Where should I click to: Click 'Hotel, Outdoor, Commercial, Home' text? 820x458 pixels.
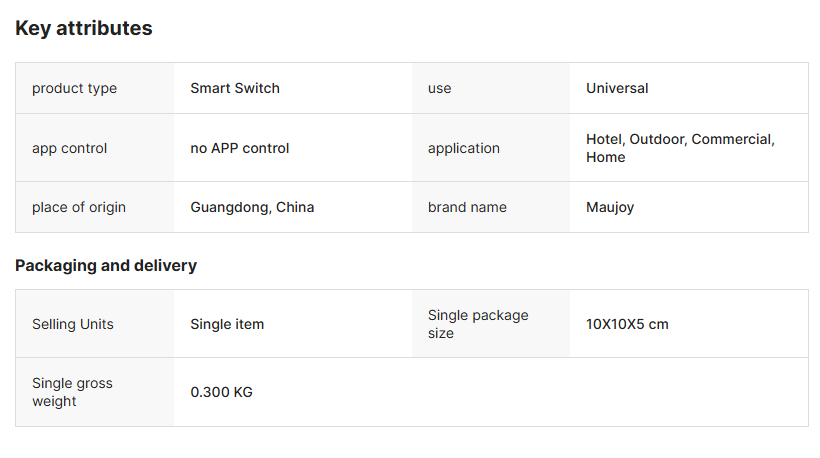[x=680, y=148]
